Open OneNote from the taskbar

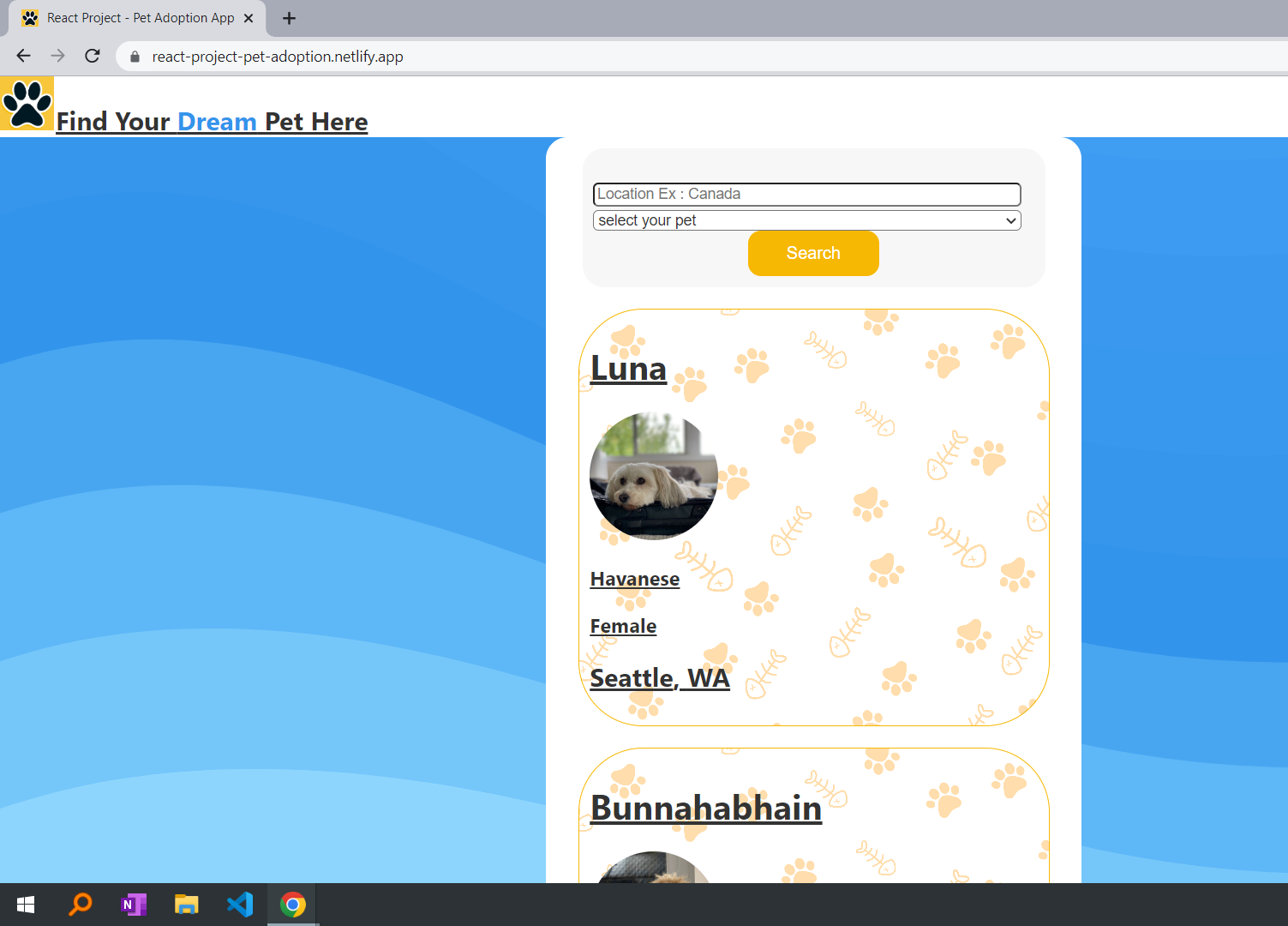(134, 905)
